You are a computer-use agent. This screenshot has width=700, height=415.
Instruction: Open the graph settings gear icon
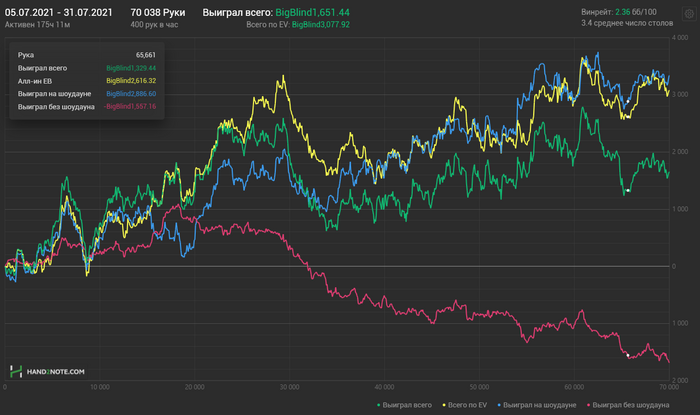pyautogui.click(x=689, y=14)
